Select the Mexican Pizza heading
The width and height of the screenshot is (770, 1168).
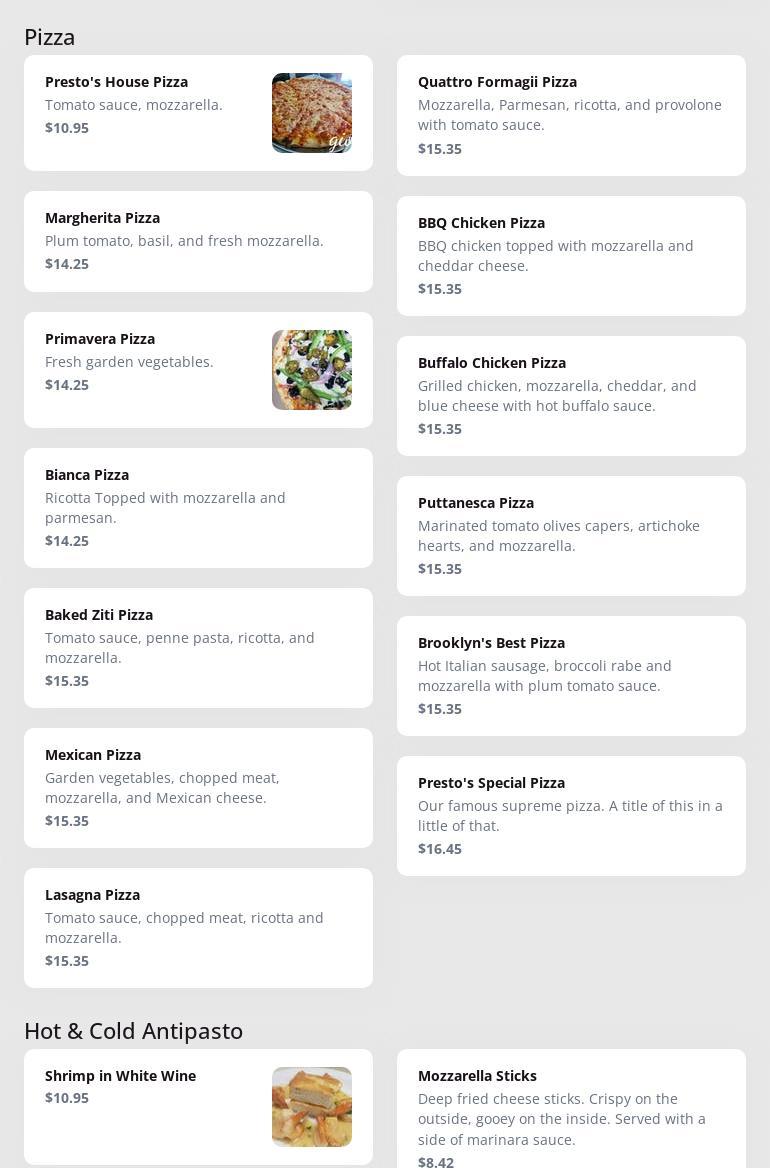93,755
